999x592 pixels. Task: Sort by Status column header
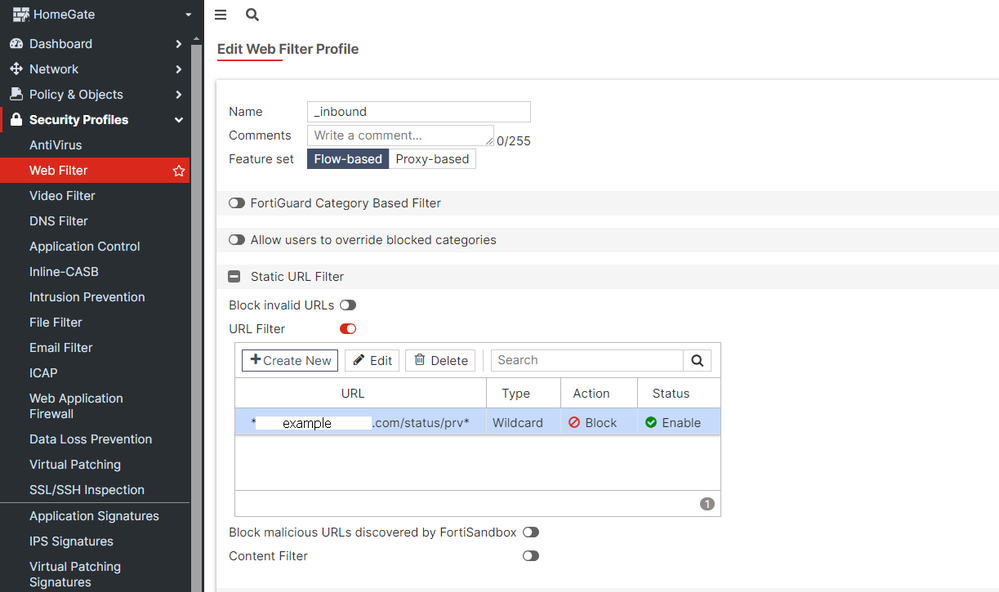pos(679,393)
